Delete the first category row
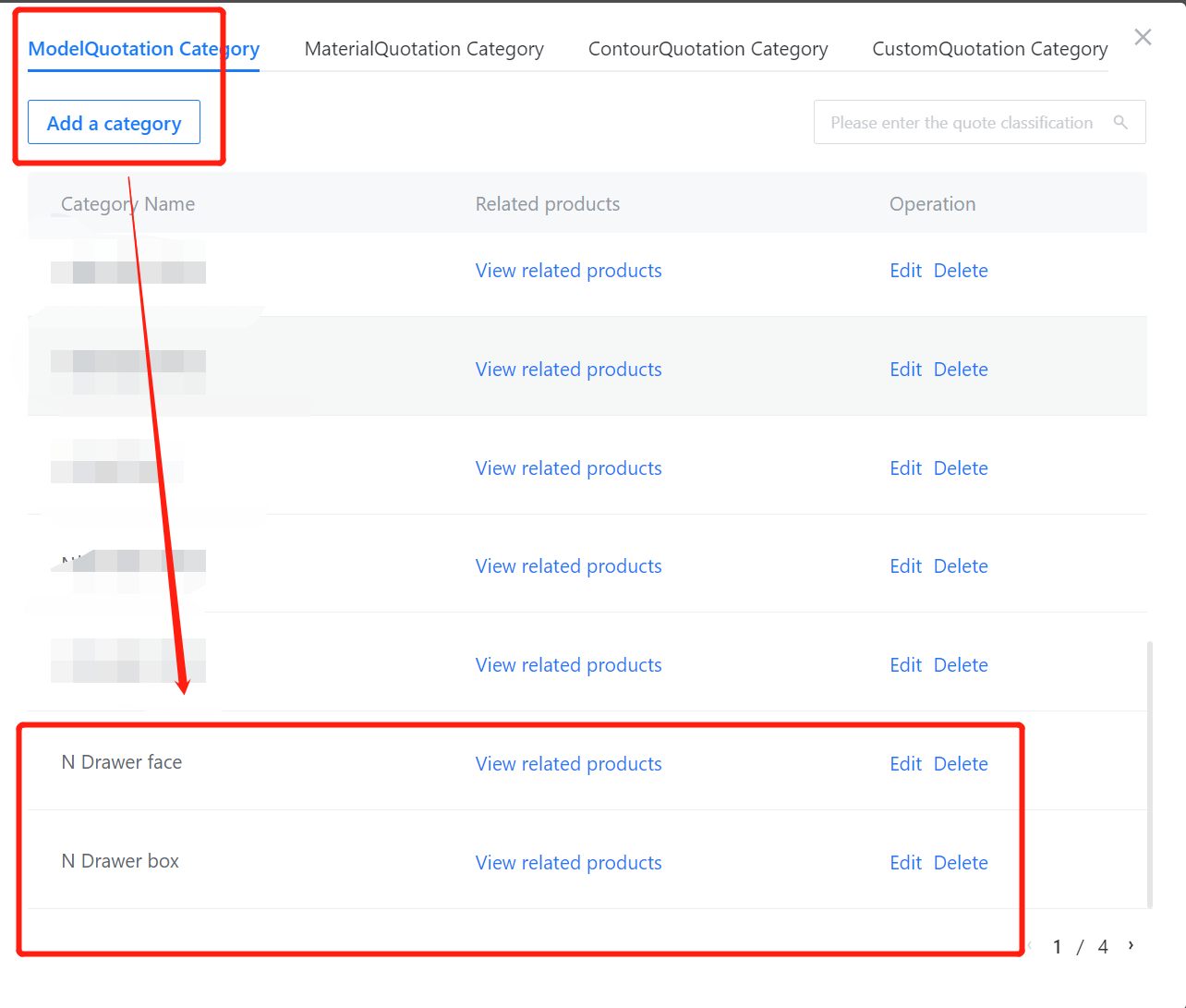 point(961,271)
